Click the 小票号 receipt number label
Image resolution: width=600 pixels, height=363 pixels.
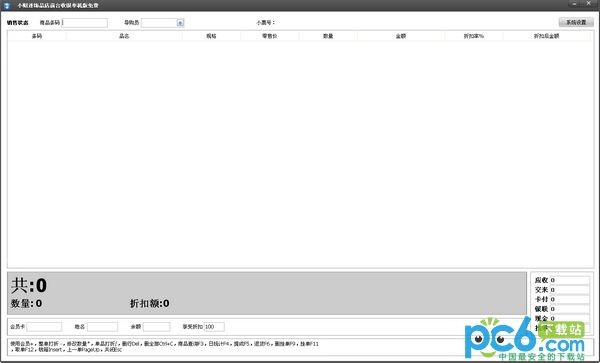[x=265, y=23]
